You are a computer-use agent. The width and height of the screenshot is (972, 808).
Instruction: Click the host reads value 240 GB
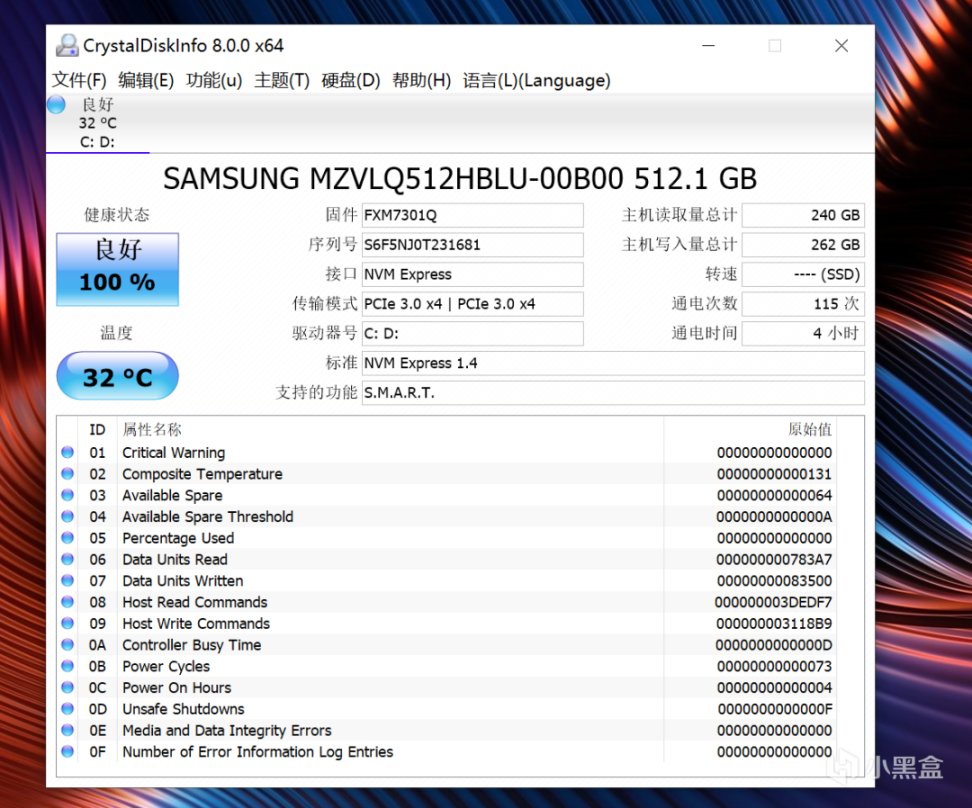pos(803,215)
